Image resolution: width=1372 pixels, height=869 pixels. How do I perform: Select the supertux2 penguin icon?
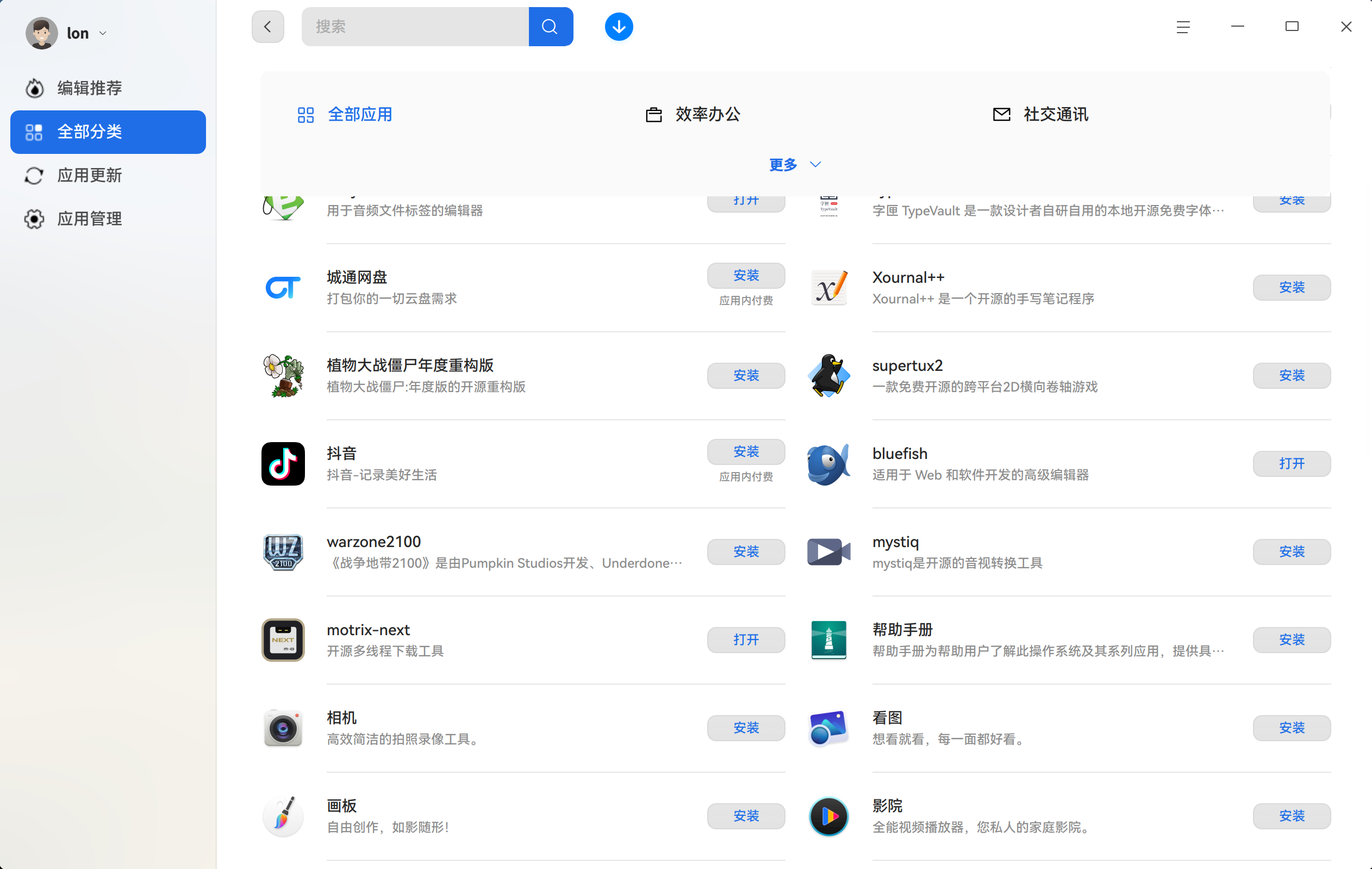828,376
